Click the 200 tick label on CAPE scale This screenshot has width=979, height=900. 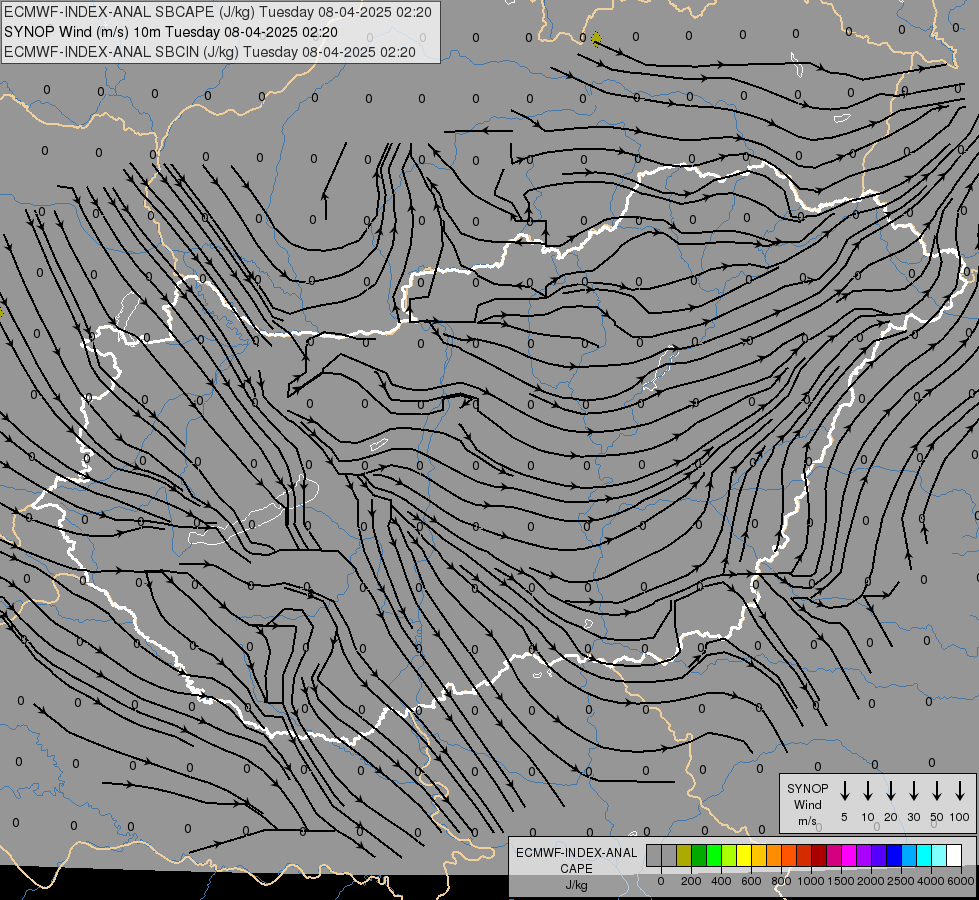point(691,881)
